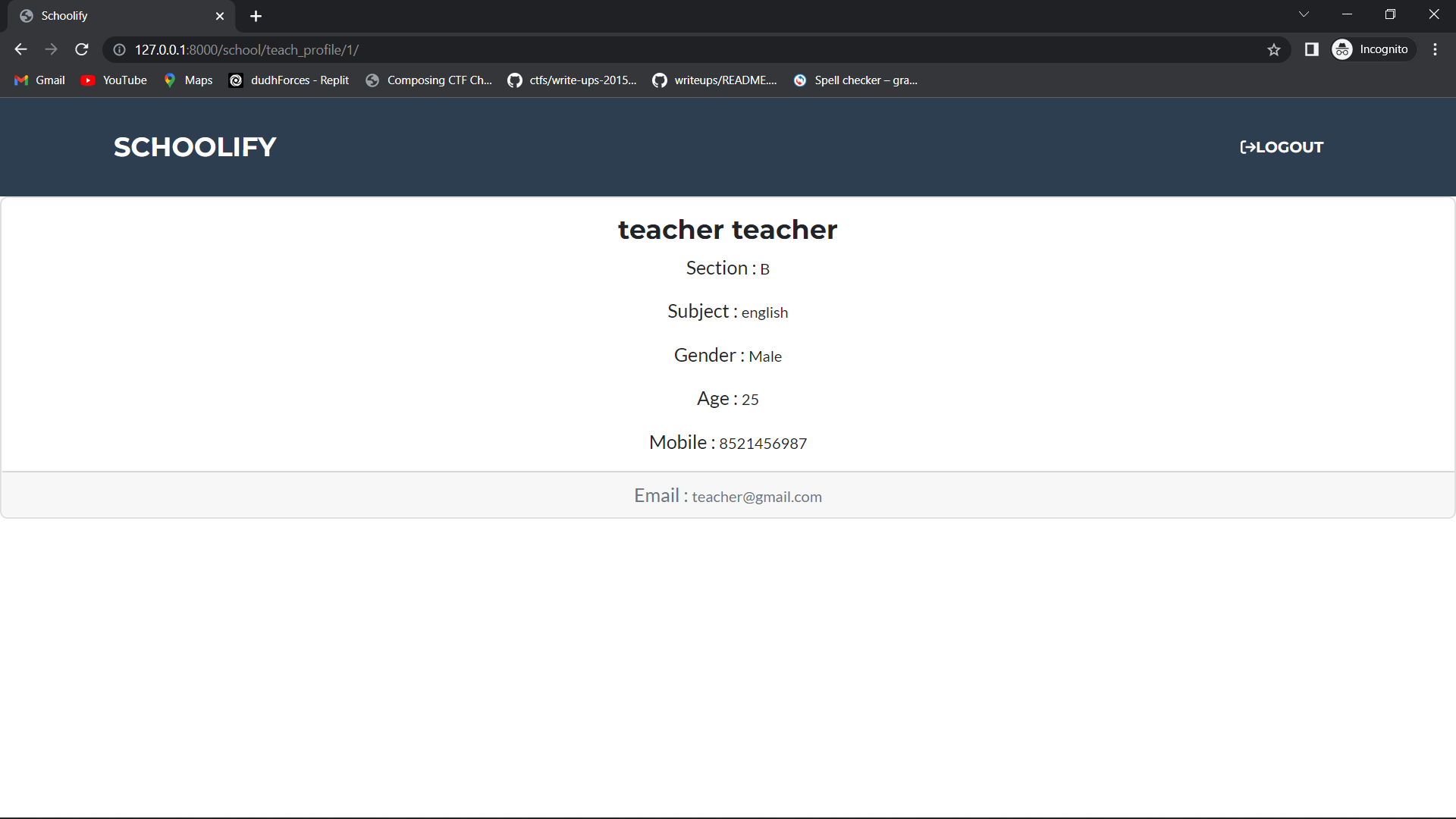Click the LOGOUT button
Image resolution: width=1456 pixels, height=819 pixels.
1281,147
